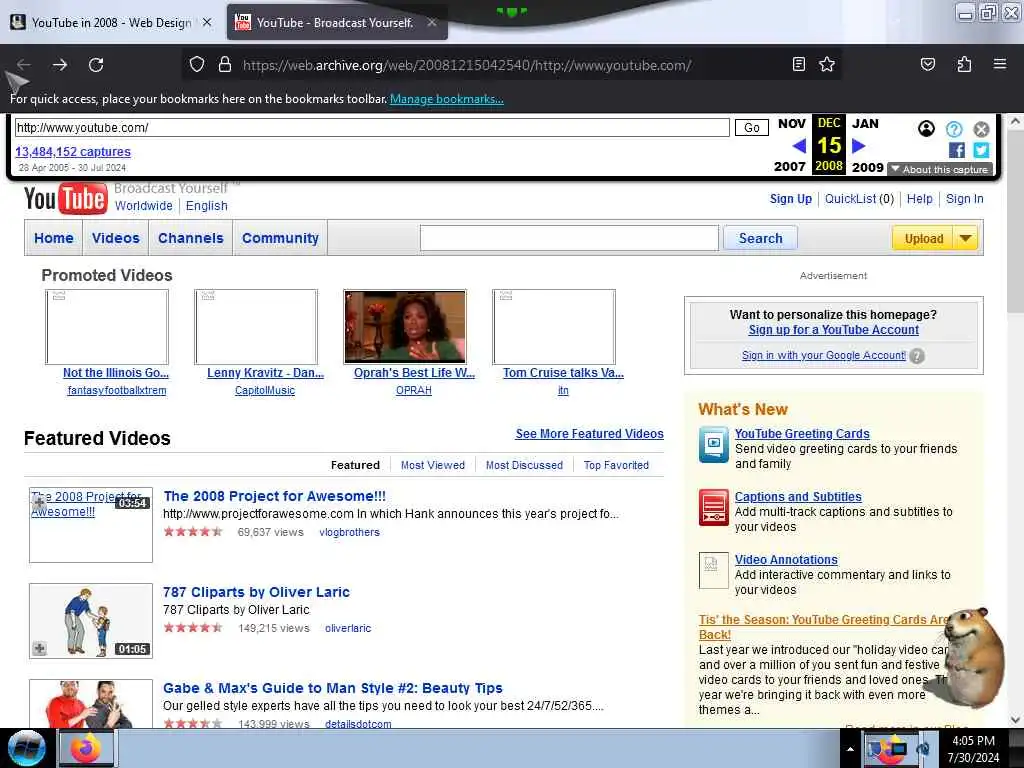
Task: Open the extensions puzzle icon
Action: [964, 64]
